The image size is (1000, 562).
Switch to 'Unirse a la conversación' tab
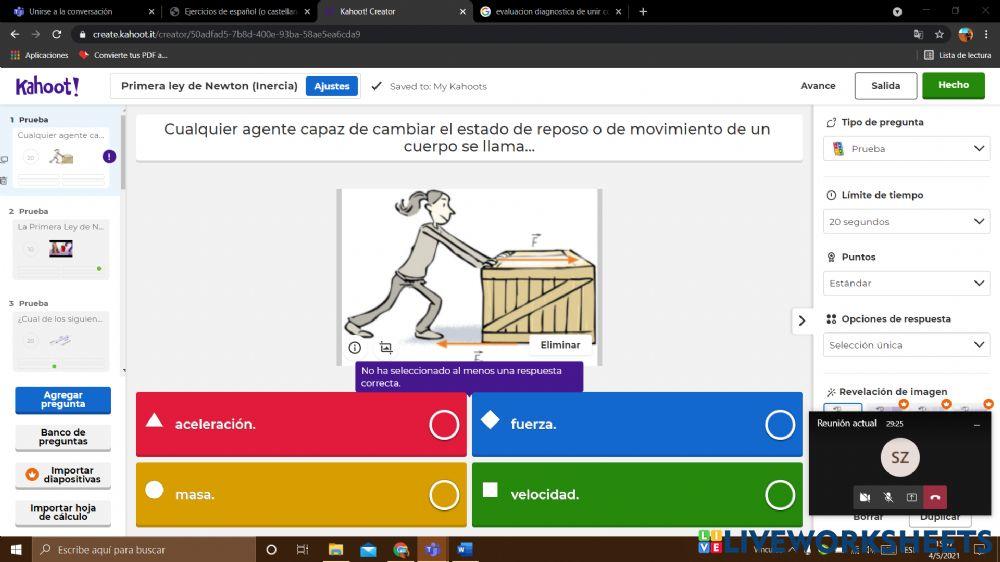82,11
